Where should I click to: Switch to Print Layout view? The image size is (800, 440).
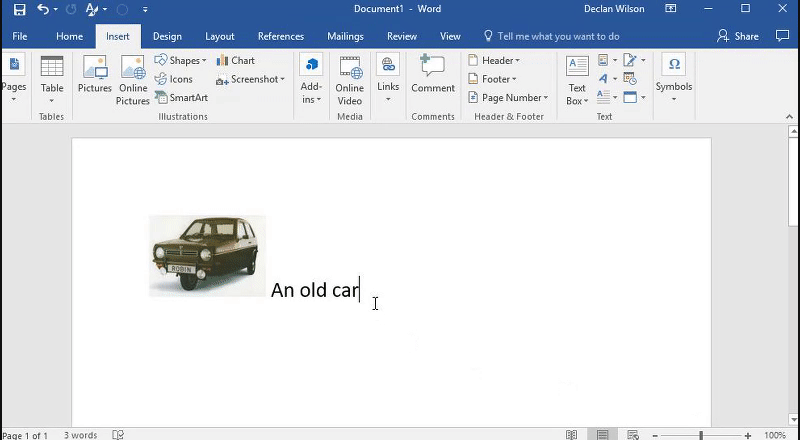603,435
